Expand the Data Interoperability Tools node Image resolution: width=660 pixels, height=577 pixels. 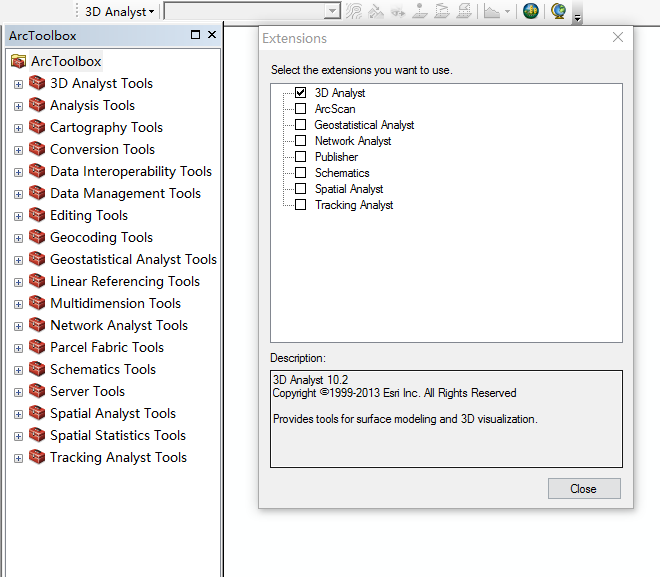(18, 172)
